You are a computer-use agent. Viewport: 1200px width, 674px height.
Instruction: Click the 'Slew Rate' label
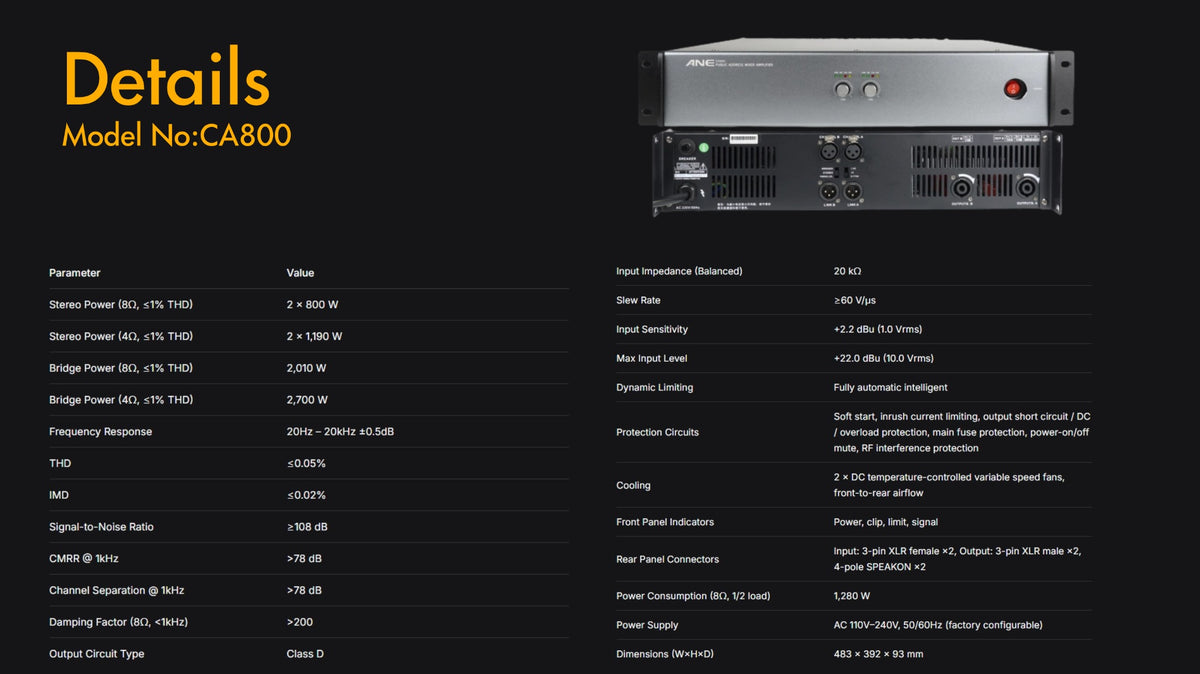pos(639,300)
